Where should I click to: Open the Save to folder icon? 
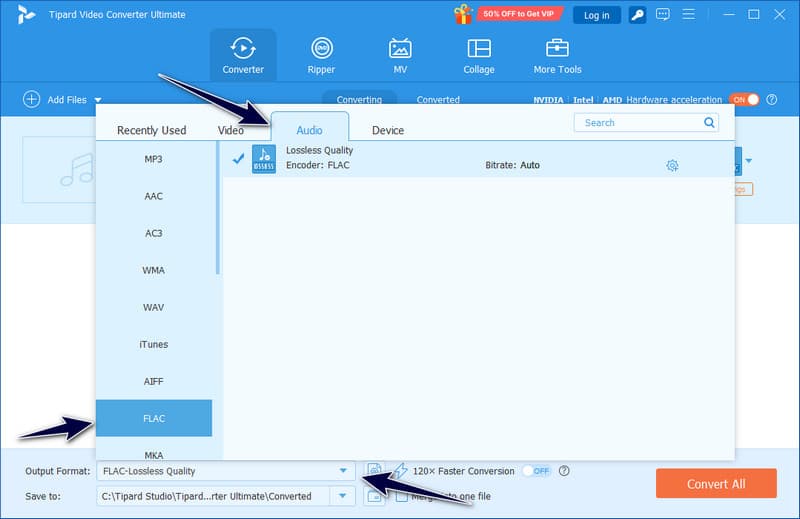click(x=374, y=496)
